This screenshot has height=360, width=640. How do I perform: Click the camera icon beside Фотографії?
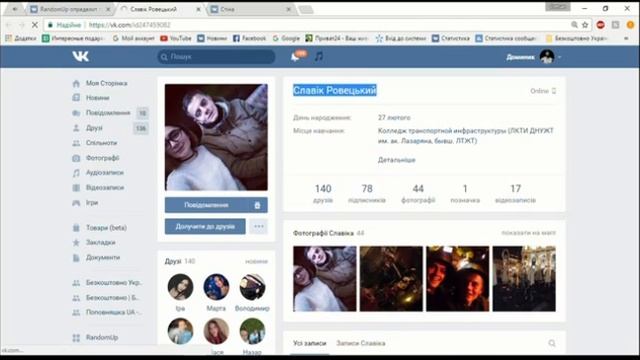click(x=76, y=158)
